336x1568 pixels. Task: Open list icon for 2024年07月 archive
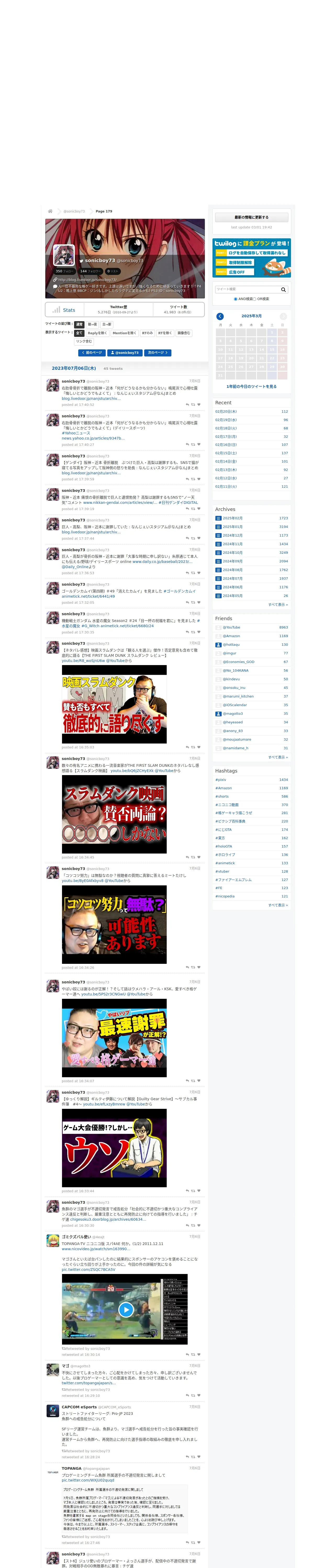pos(218,578)
